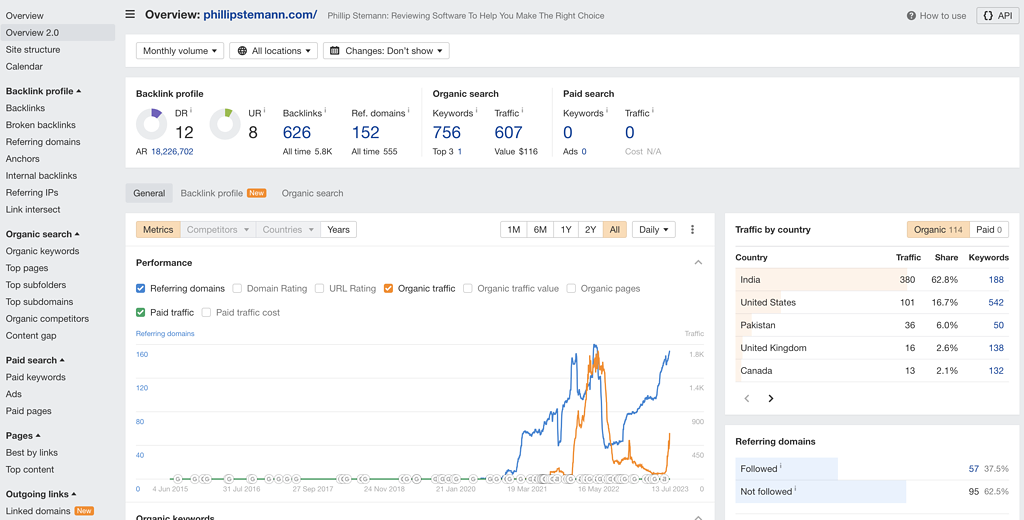The width and height of the screenshot is (1024, 520).
Task: Select Organic 114 in Traffic by country
Action: pos(938,229)
